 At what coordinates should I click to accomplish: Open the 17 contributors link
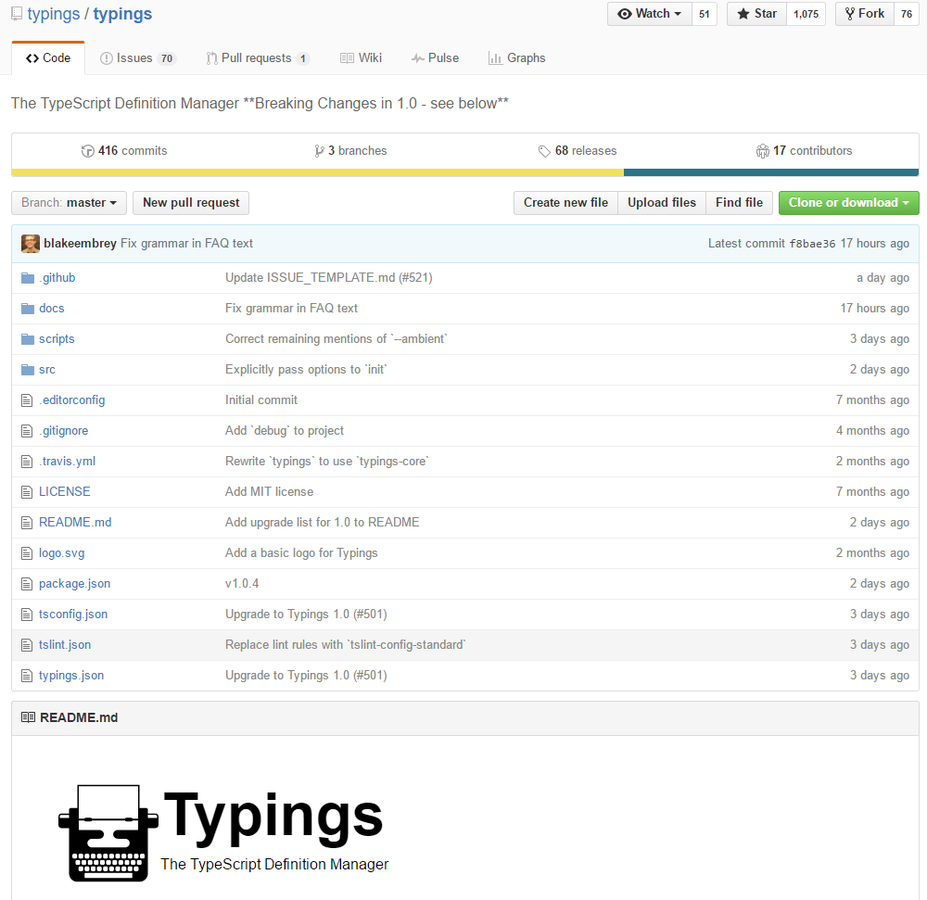pyautogui.click(x=804, y=151)
